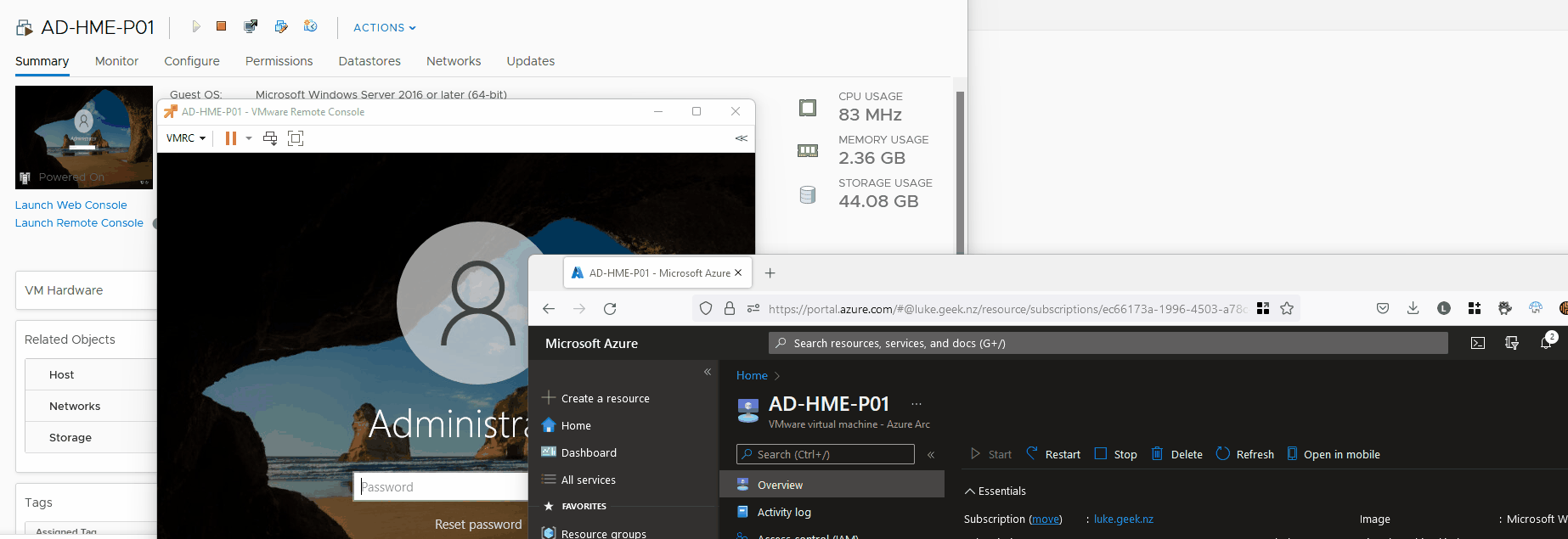Click the resource menu Search (Ctrl+/) box

coord(826,454)
